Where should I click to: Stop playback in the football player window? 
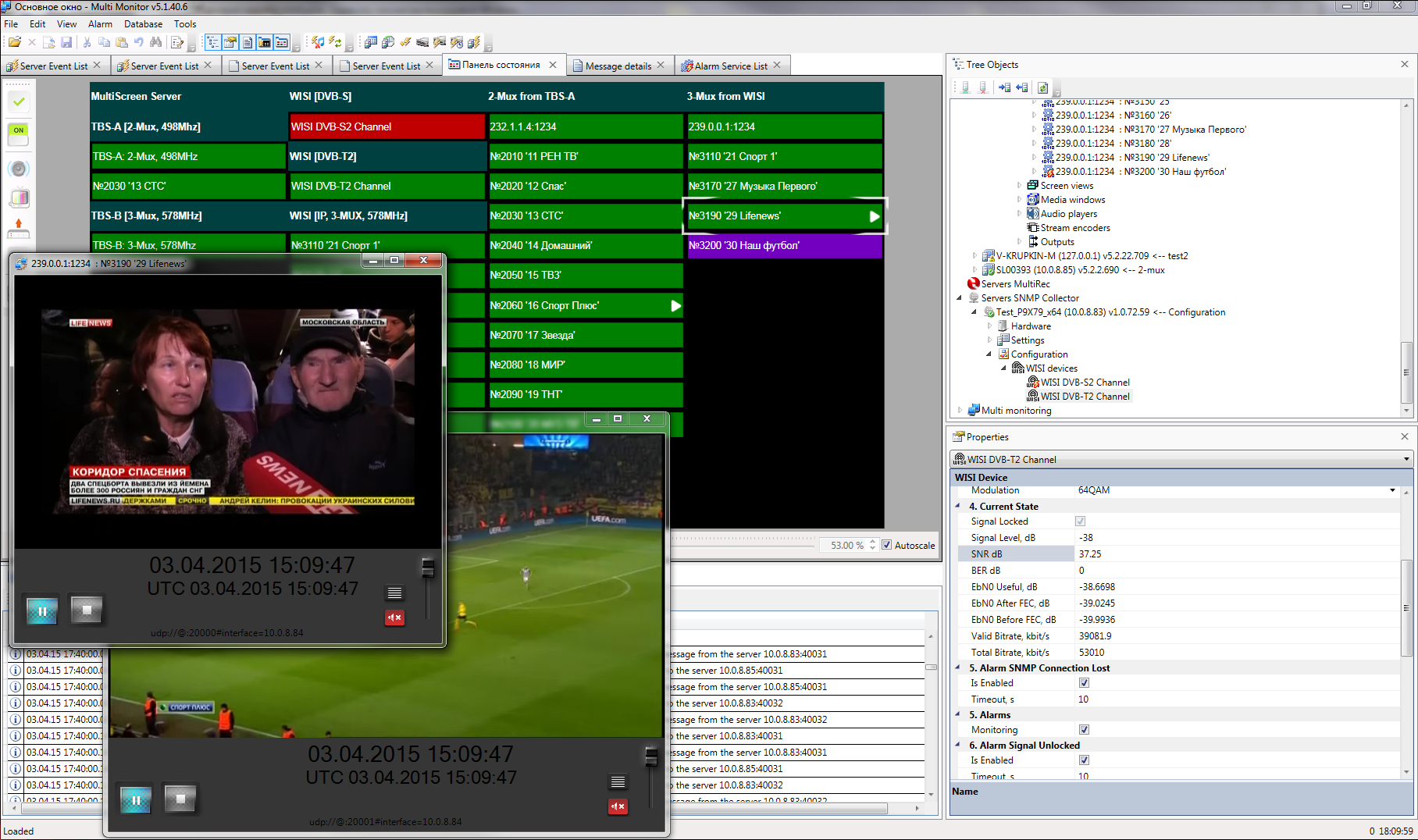point(180,799)
